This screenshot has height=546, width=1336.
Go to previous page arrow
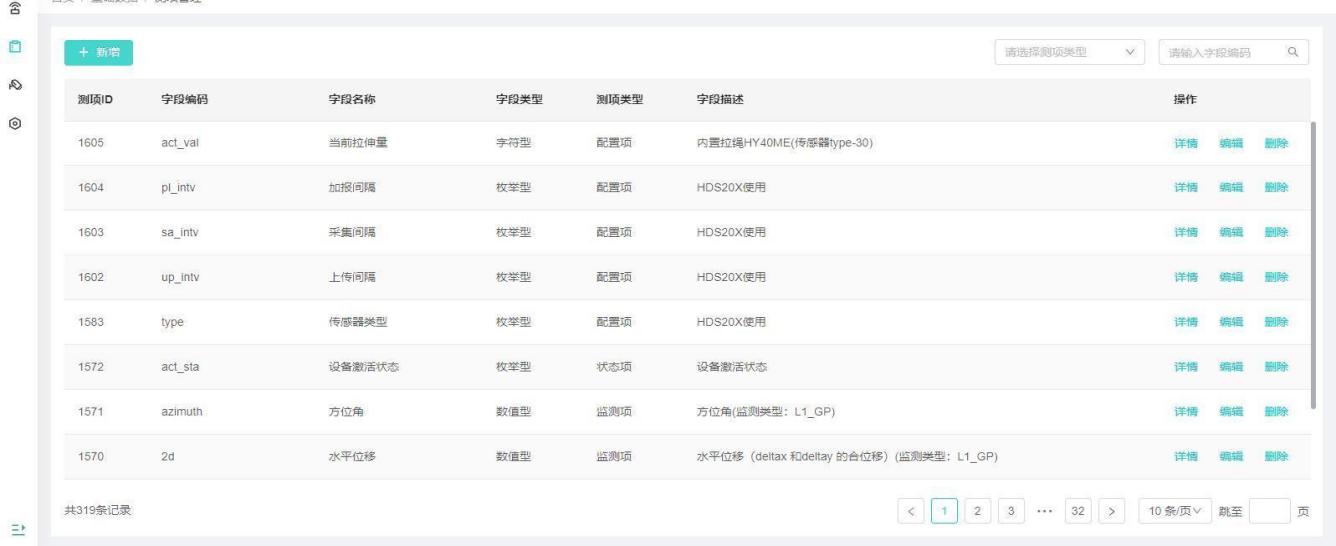click(x=911, y=512)
